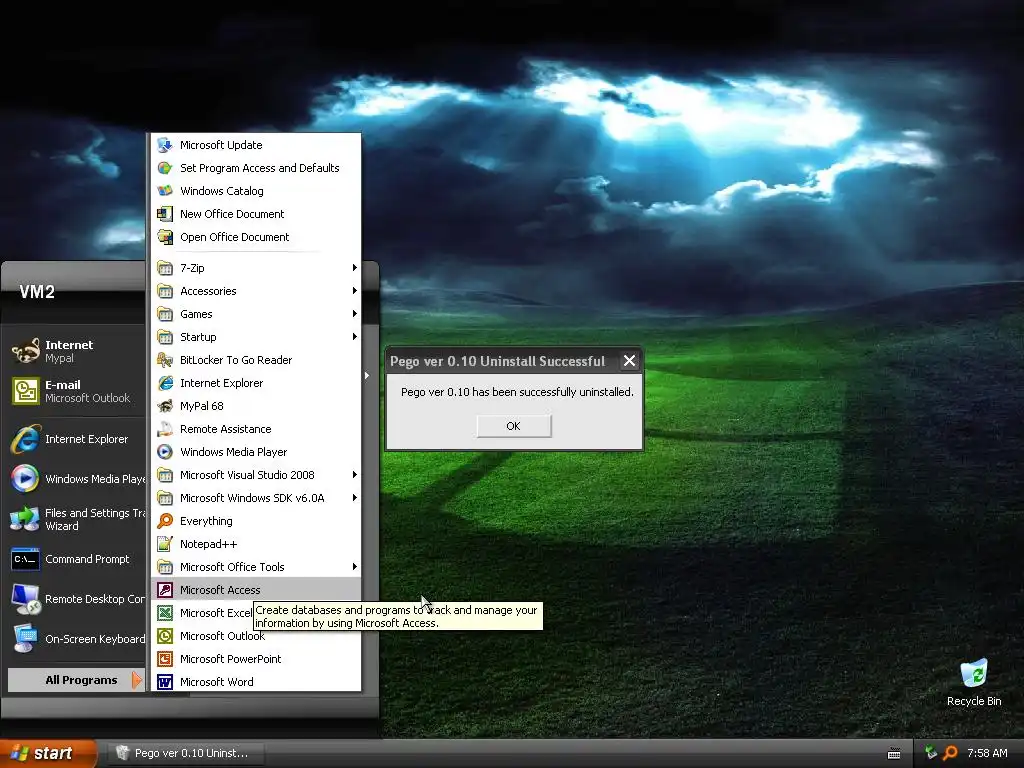Expand the Accessories submenu arrow
This screenshot has width=1024, height=768.
coord(354,291)
